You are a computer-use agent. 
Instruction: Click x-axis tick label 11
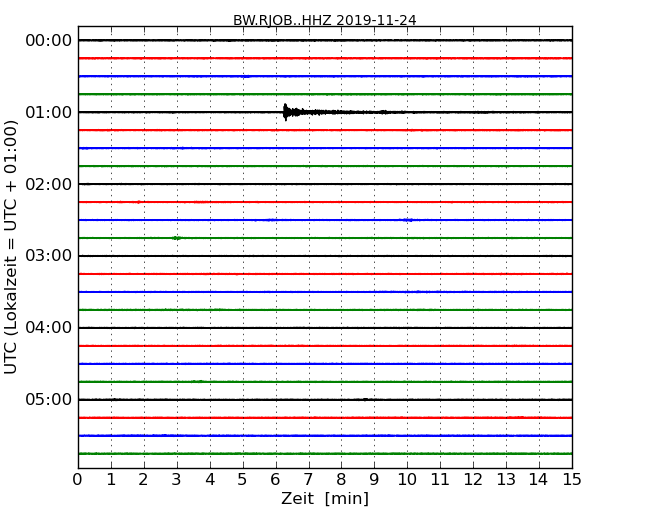pyautogui.click(x=440, y=480)
